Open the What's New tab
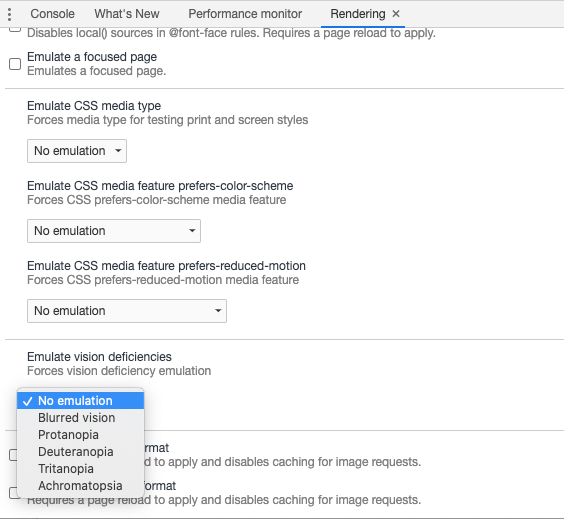Image resolution: width=564 pixels, height=519 pixels. [x=127, y=14]
